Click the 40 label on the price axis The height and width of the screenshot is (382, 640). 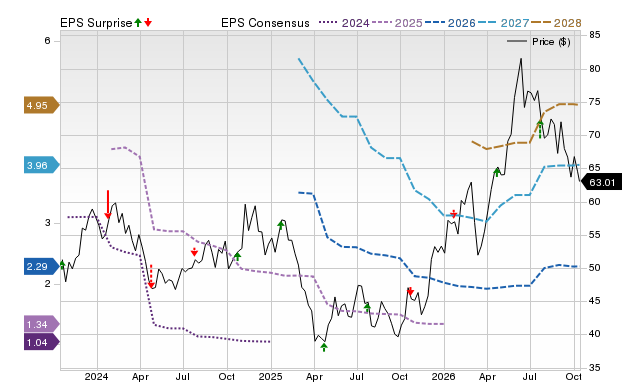pyautogui.click(x=594, y=334)
